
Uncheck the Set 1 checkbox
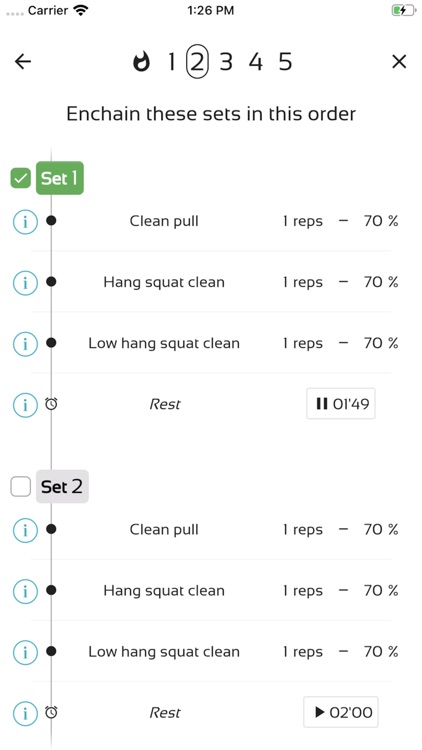(21, 178)
